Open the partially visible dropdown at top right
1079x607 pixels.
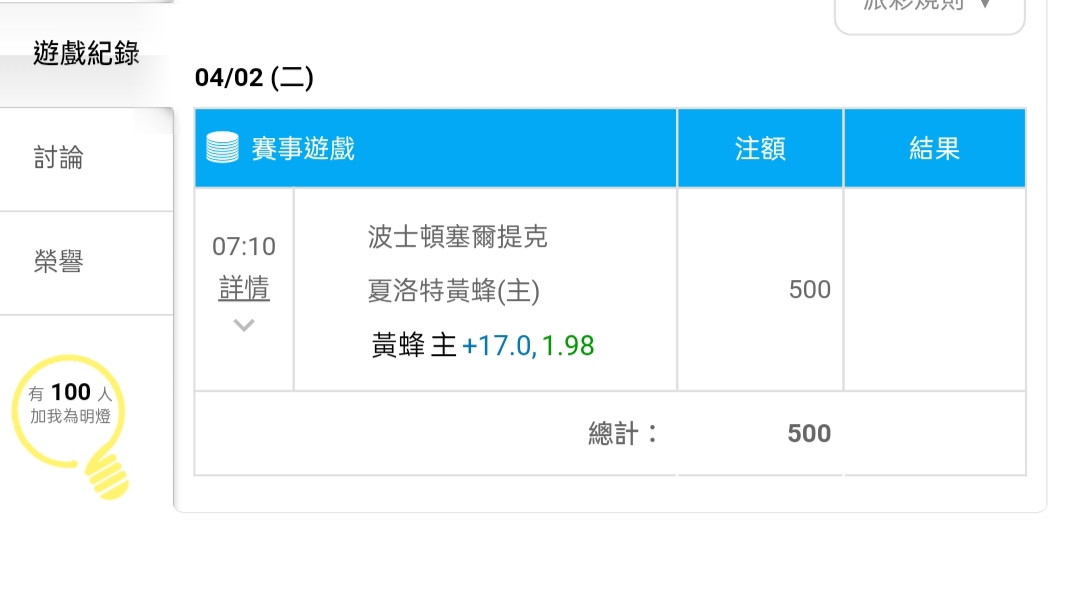930,14
